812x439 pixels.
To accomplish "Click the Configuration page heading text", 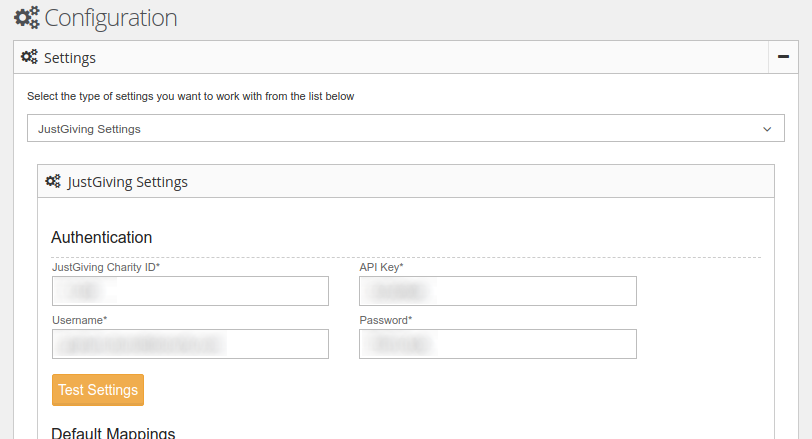I will click(111, 18).
